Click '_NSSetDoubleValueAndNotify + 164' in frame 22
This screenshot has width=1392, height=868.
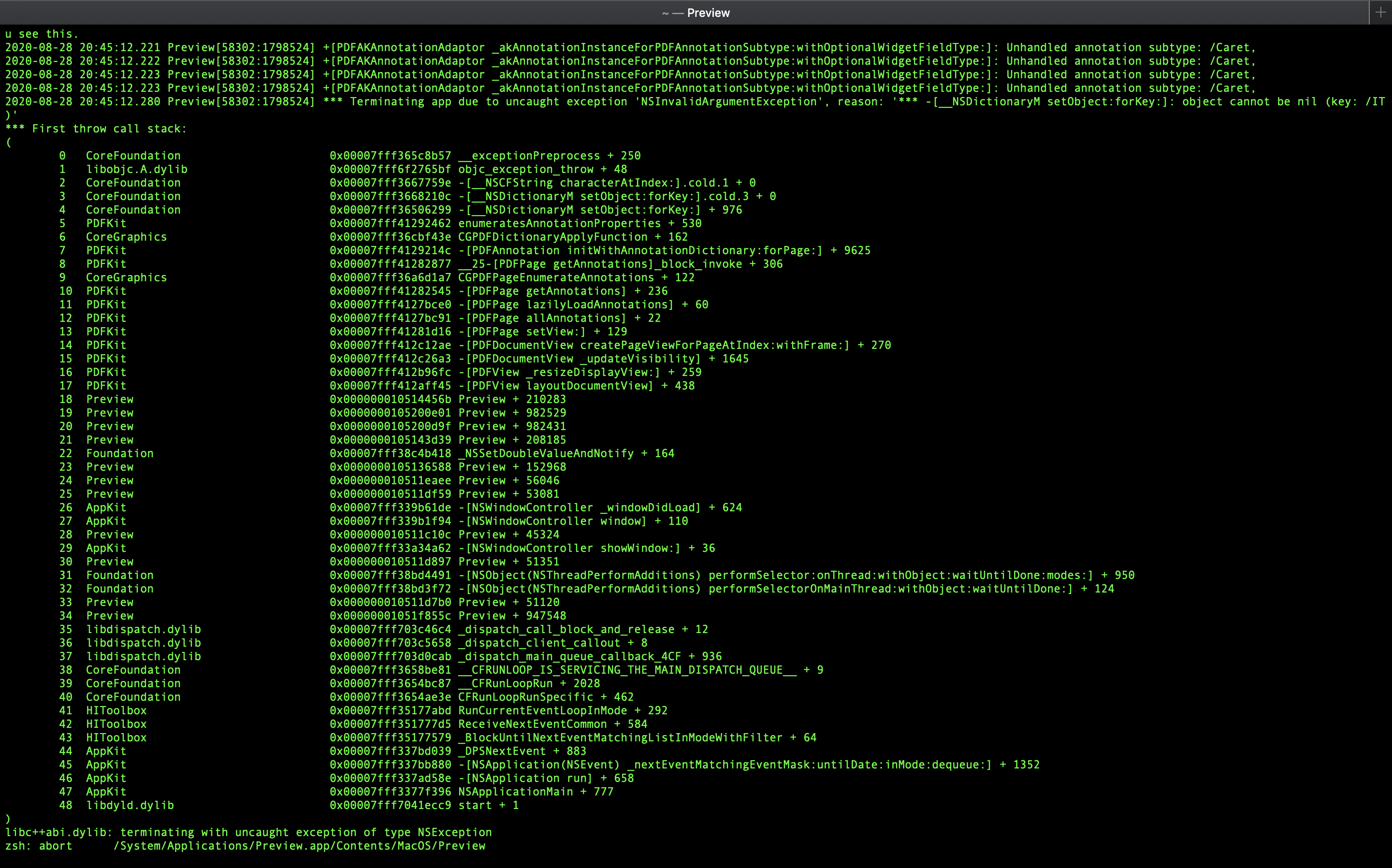click(x=566, y=453)
